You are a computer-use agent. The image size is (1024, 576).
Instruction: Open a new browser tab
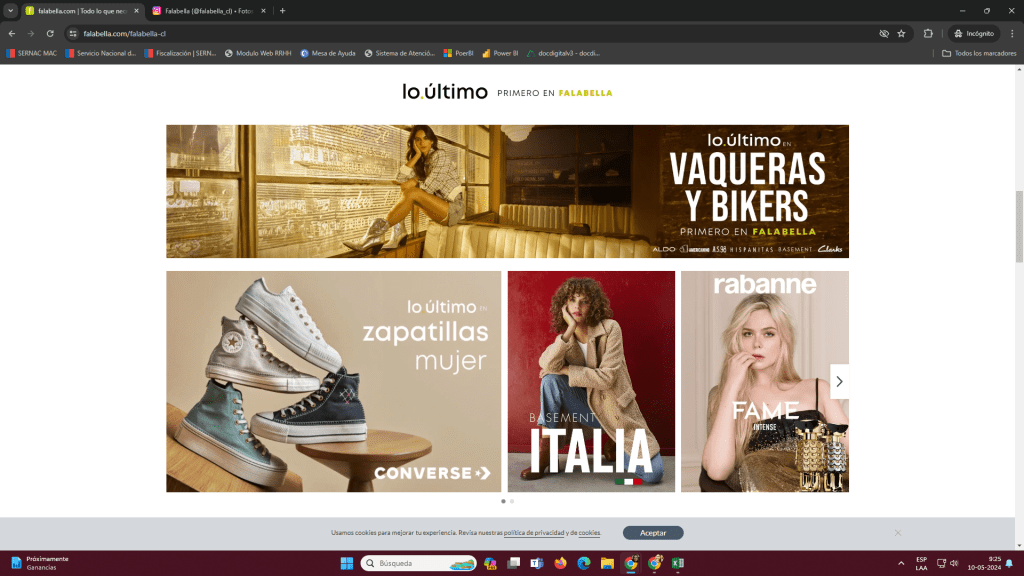(x=283, y=10)
